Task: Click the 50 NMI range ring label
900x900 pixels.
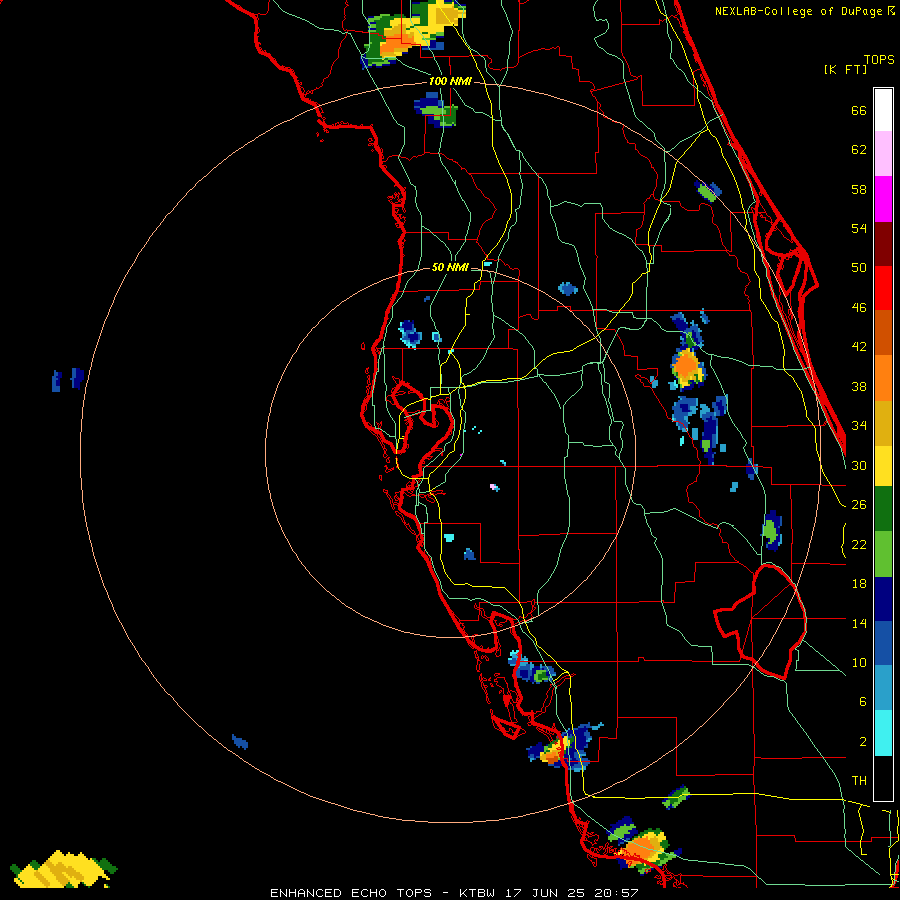Action: point(450,267)
